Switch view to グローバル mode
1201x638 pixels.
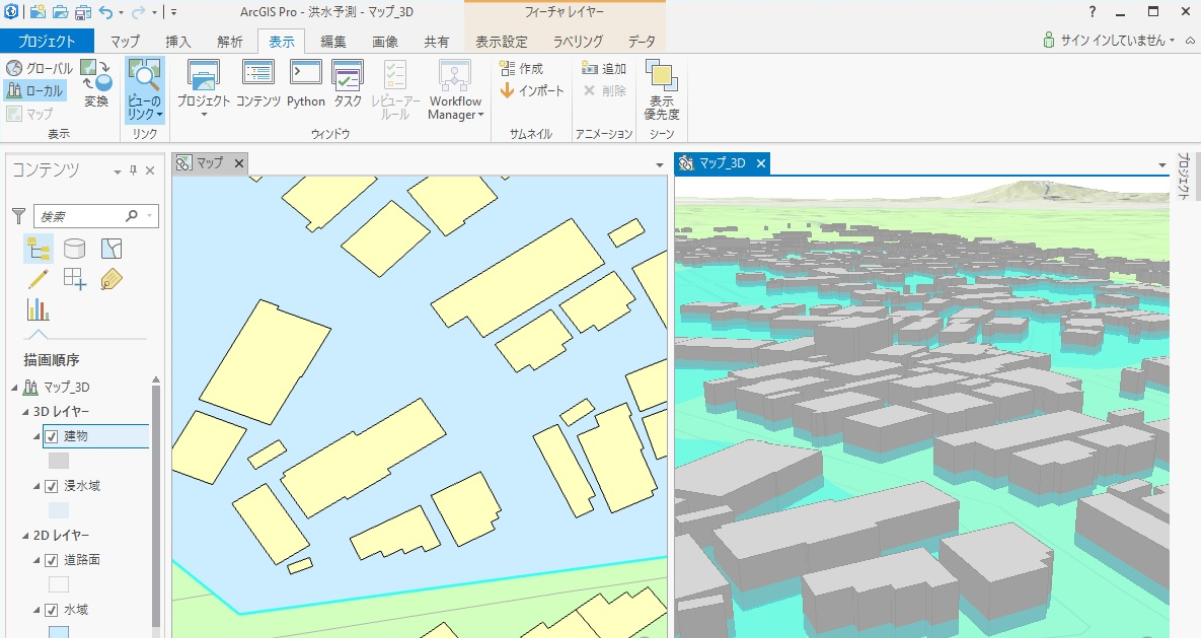pos(40,69)
